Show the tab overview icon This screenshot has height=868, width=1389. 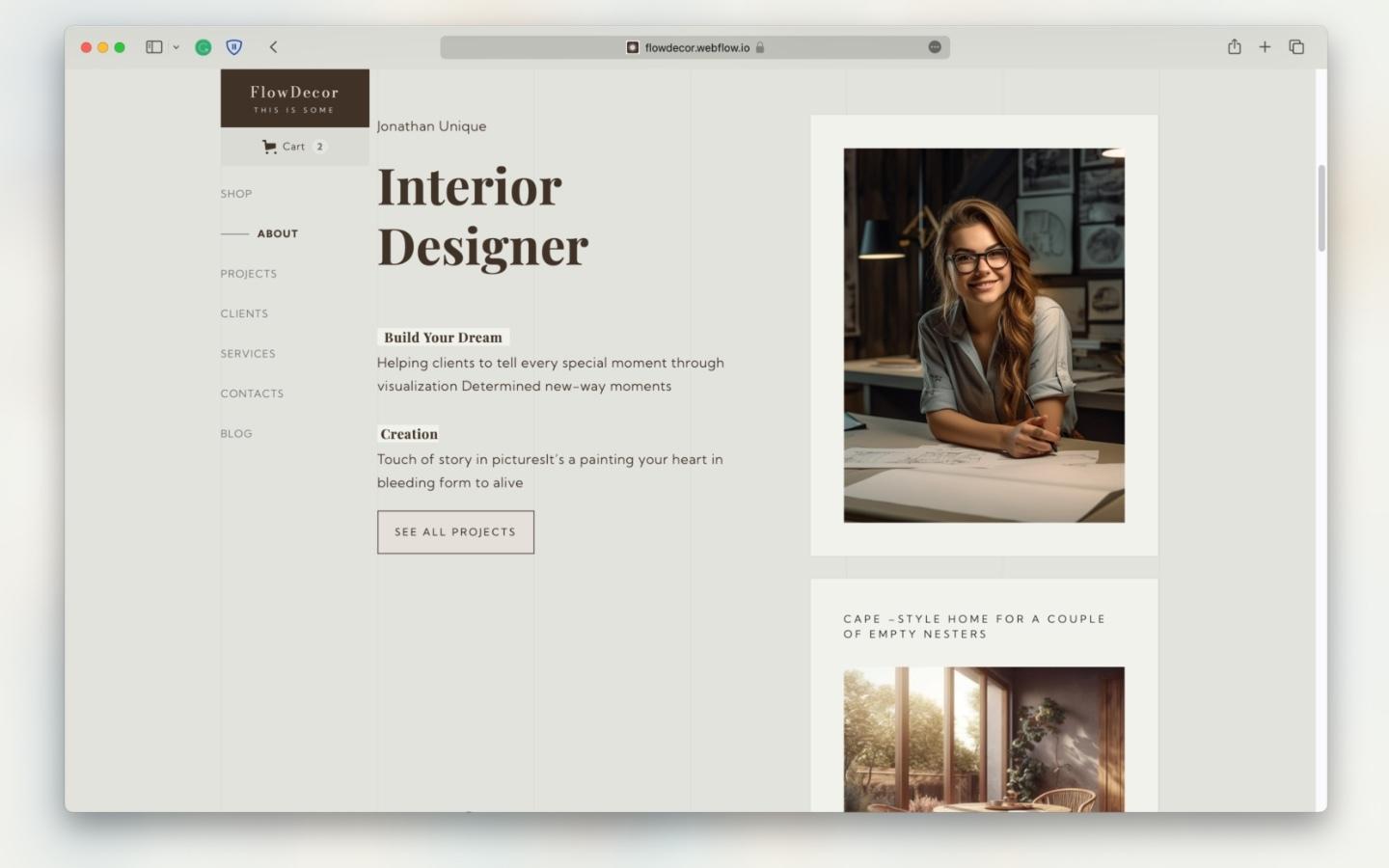tap(1296, 46)
